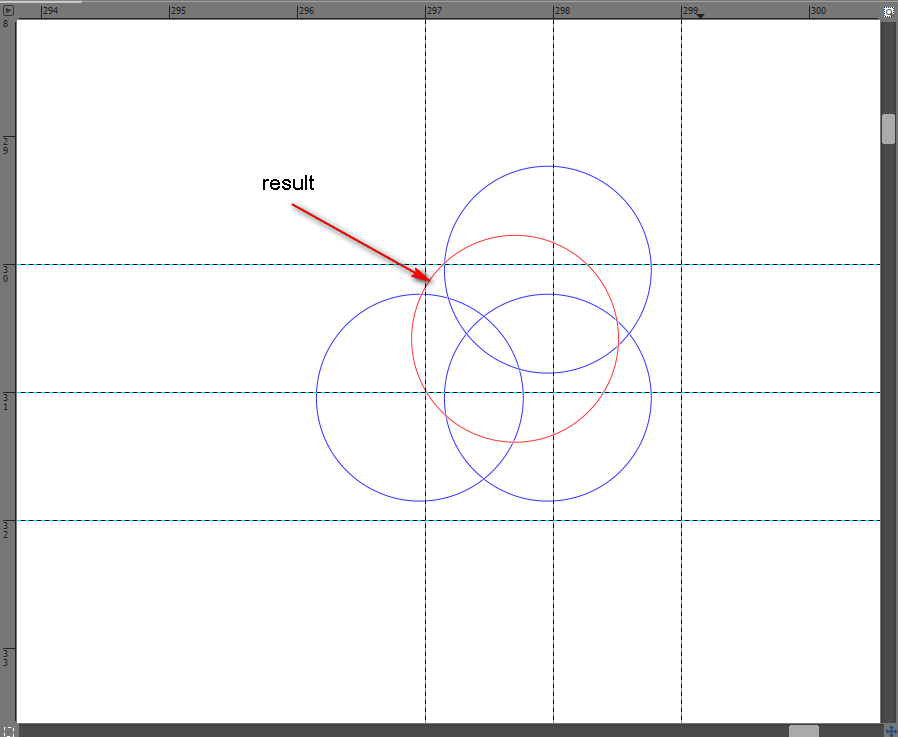The image size is (898, 737).
Task: Click the top edge of the uppermost blue circle
Action: [548, 166]
